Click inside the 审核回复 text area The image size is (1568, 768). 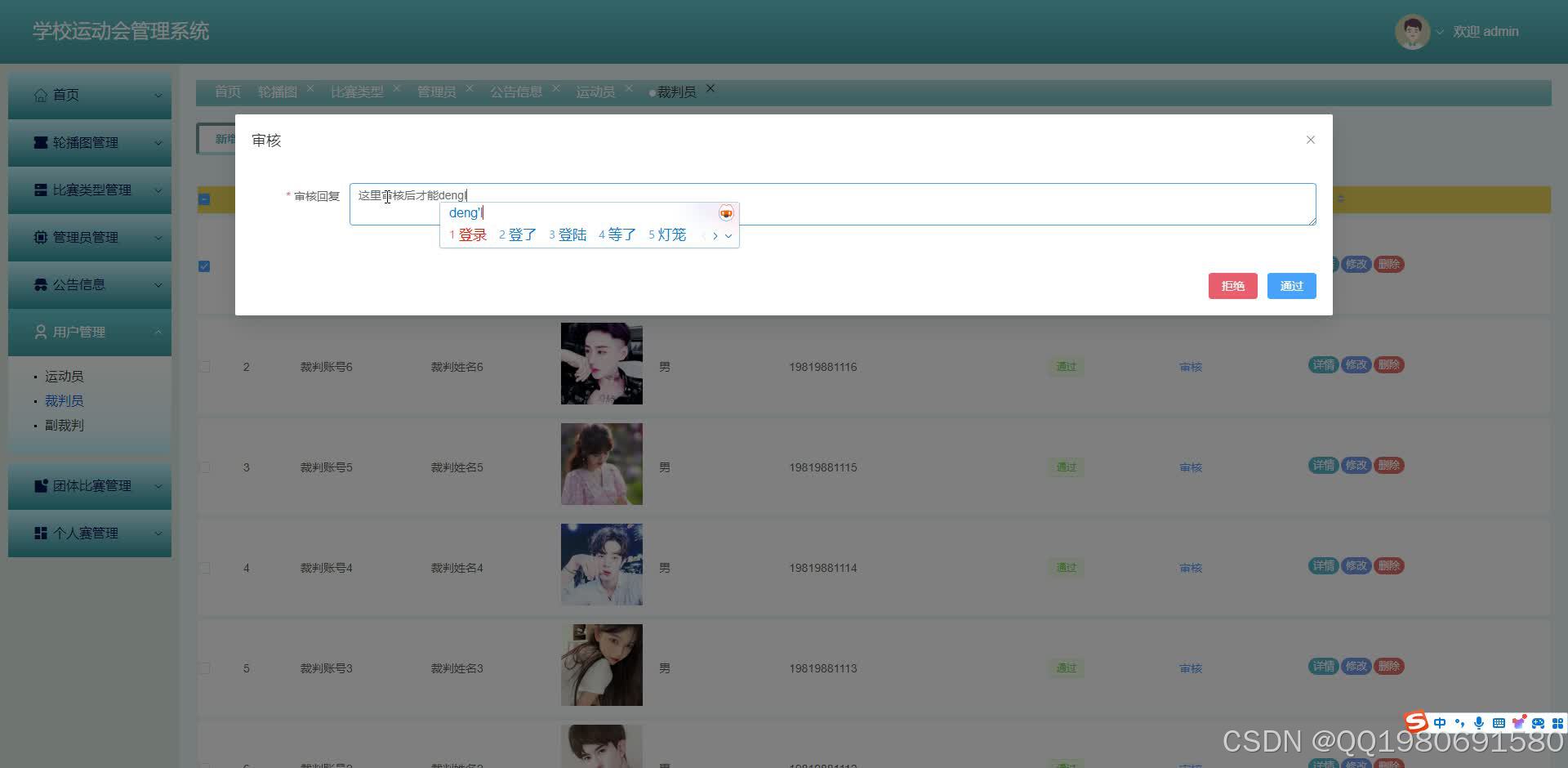pyautogui.click(x=833, y=204)
